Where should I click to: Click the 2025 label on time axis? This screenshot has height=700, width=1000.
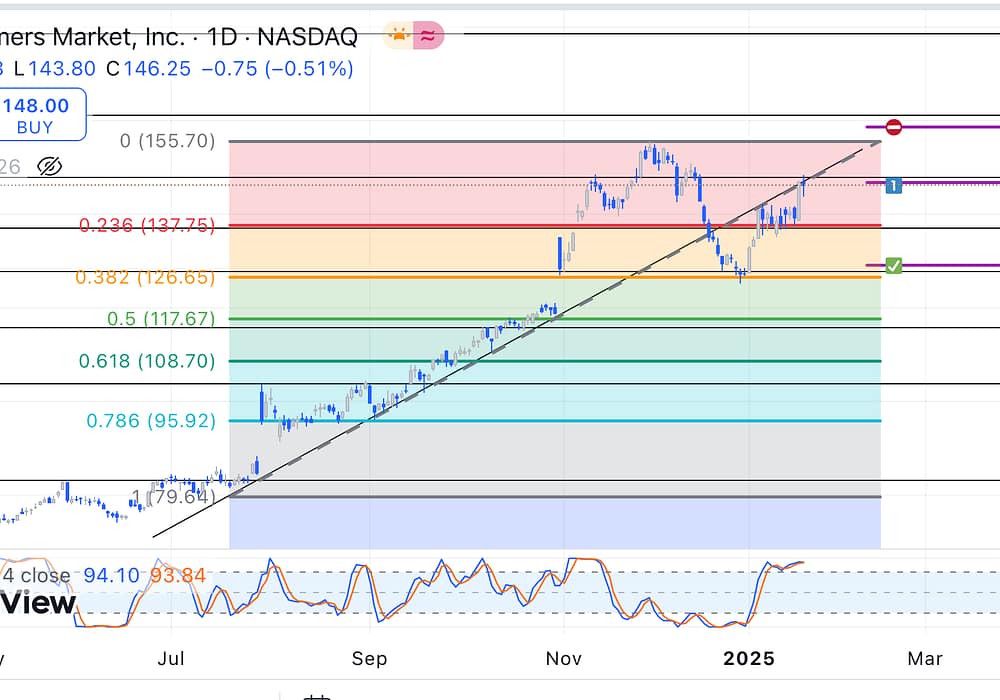(749, 659)
